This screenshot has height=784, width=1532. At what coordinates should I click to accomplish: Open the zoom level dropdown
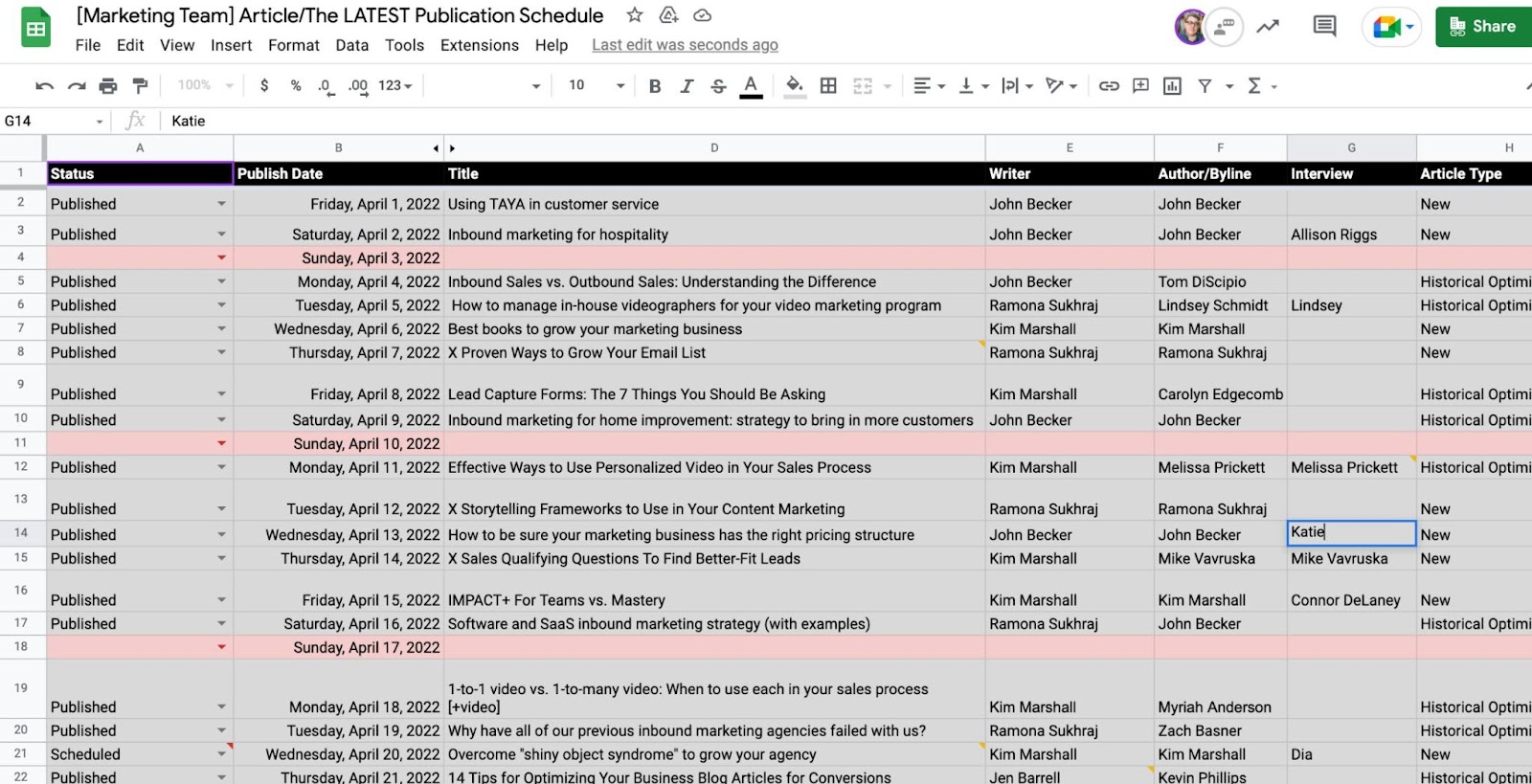205,85
